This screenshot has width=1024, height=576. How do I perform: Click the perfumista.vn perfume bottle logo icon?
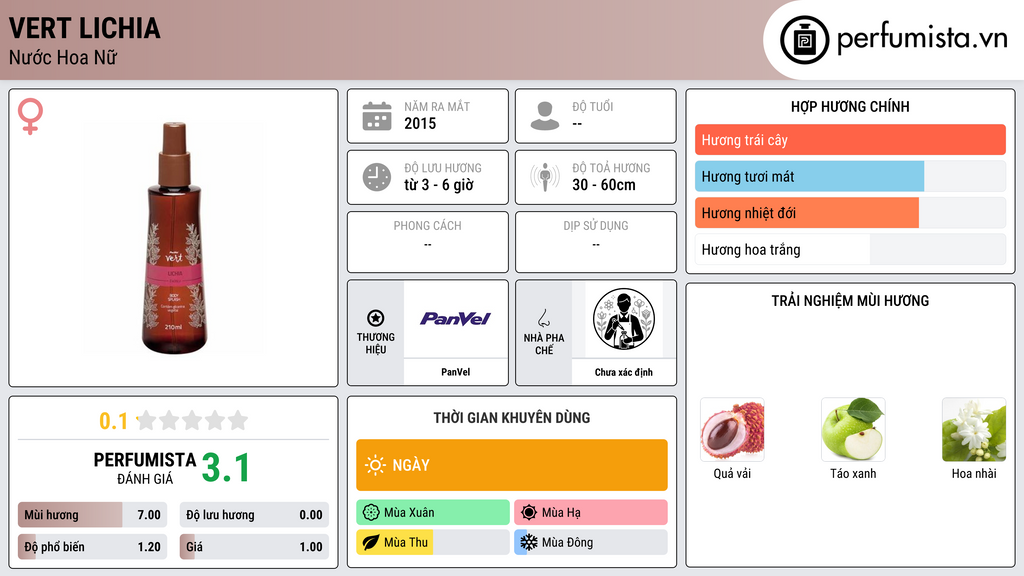pos(804,40)
